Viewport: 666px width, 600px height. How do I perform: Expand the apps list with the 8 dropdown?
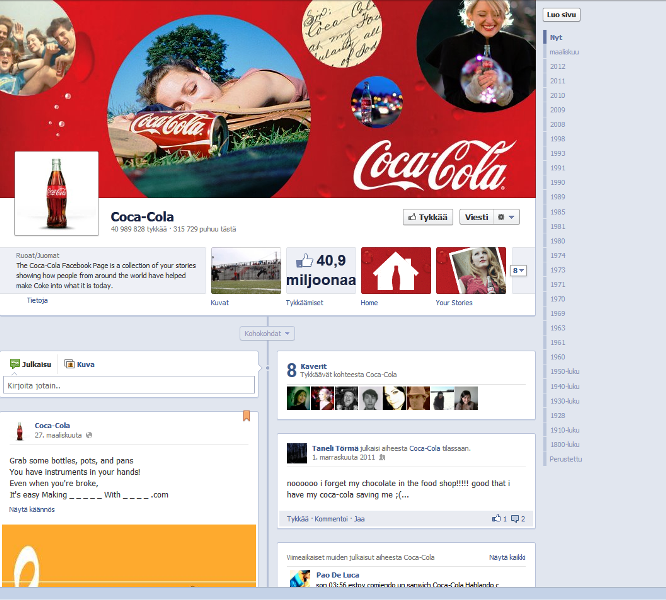(x=519, y=270)
